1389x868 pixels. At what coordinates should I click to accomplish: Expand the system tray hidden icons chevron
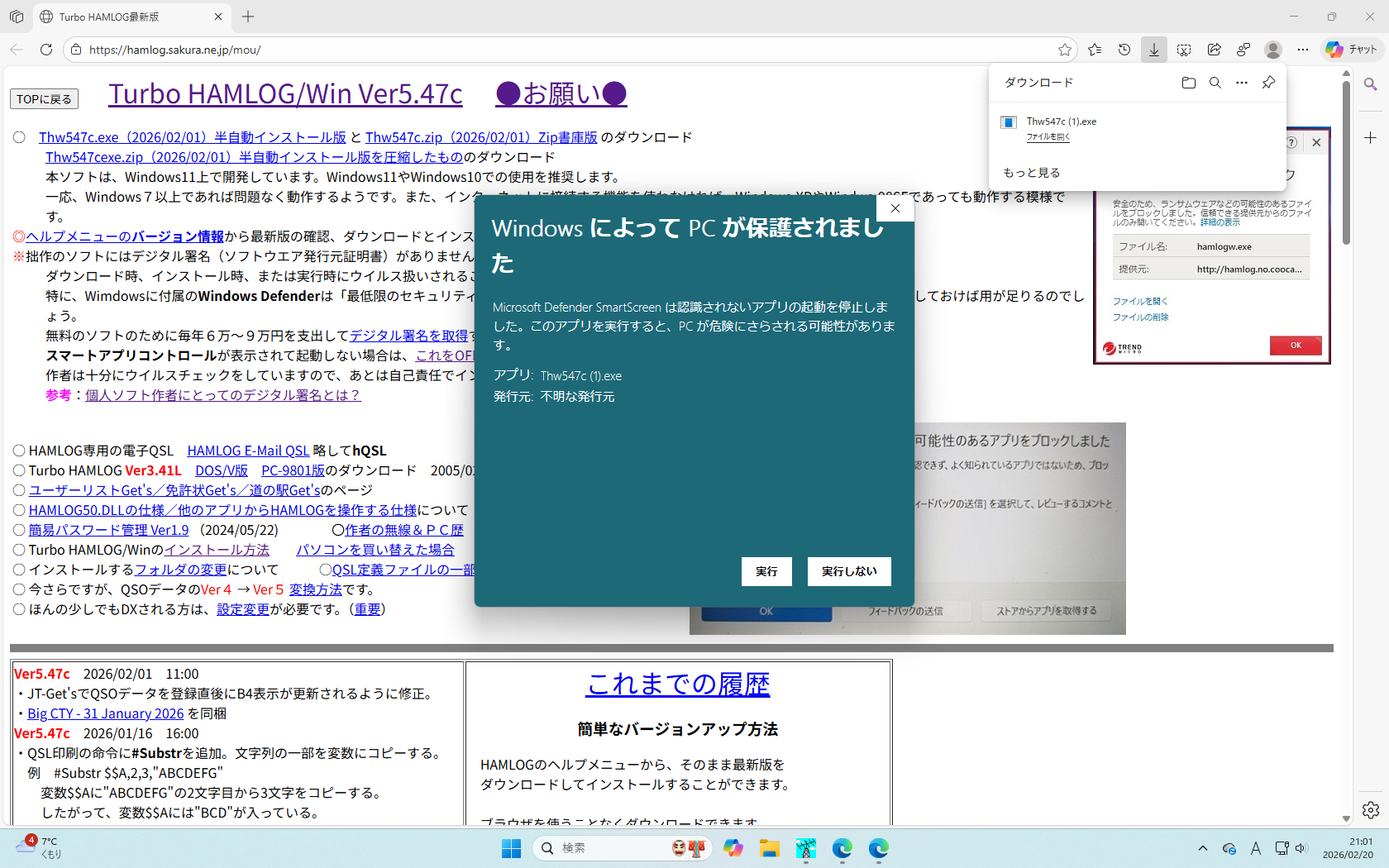pos(1202,848)
